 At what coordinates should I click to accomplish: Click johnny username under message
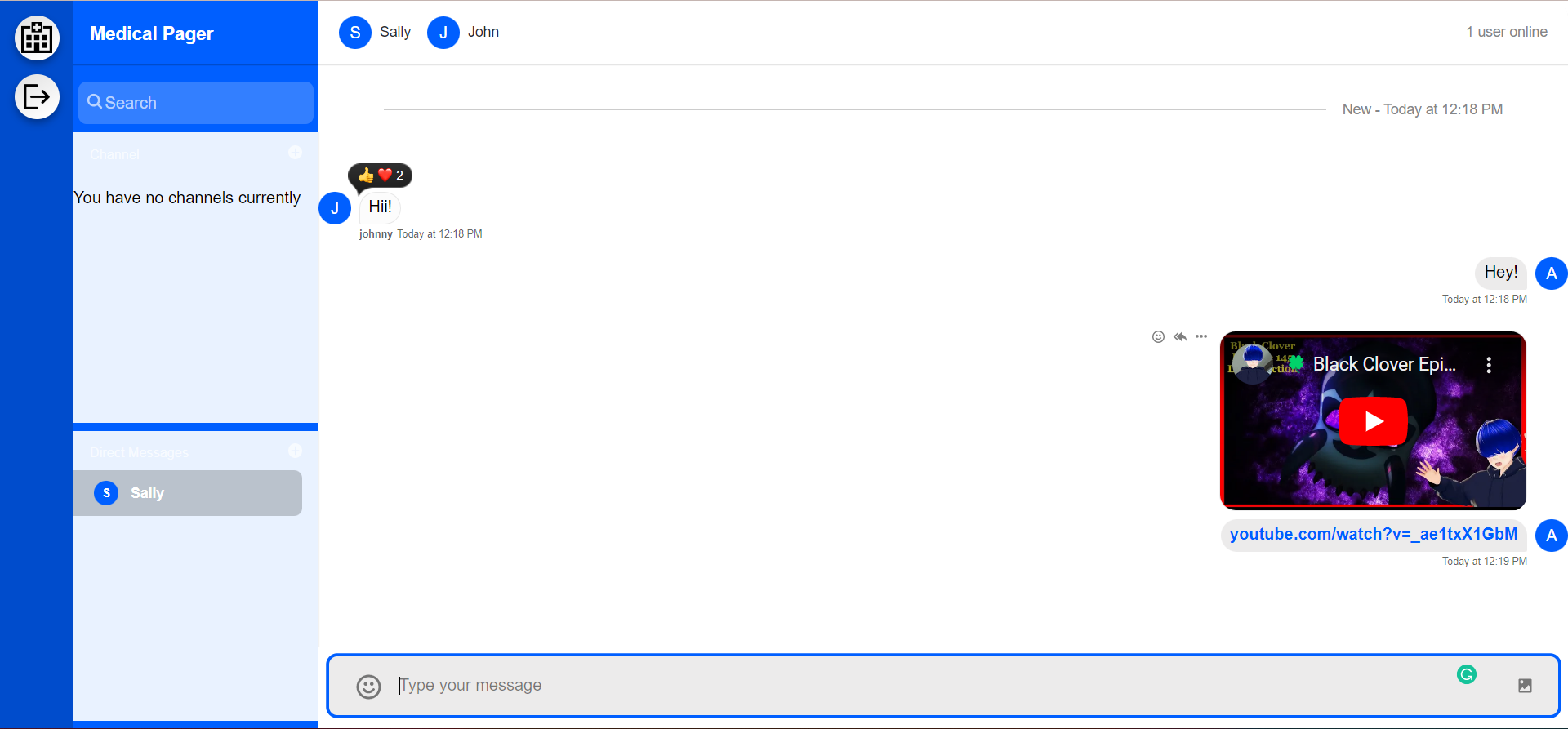pos(376,234)
